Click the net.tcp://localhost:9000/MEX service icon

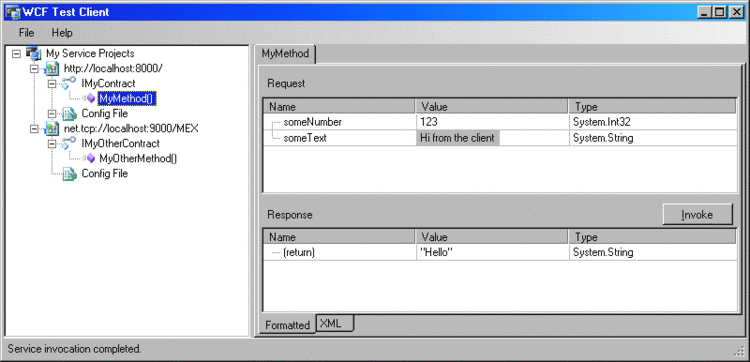(x=51, y=129)
